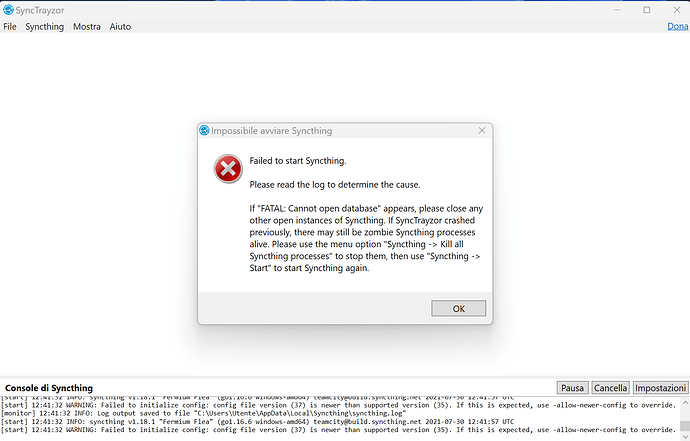Viewport: 690px width, 441px height.
Task: Close the SyncTrayzor main window
Action: [x=677, y=10]
